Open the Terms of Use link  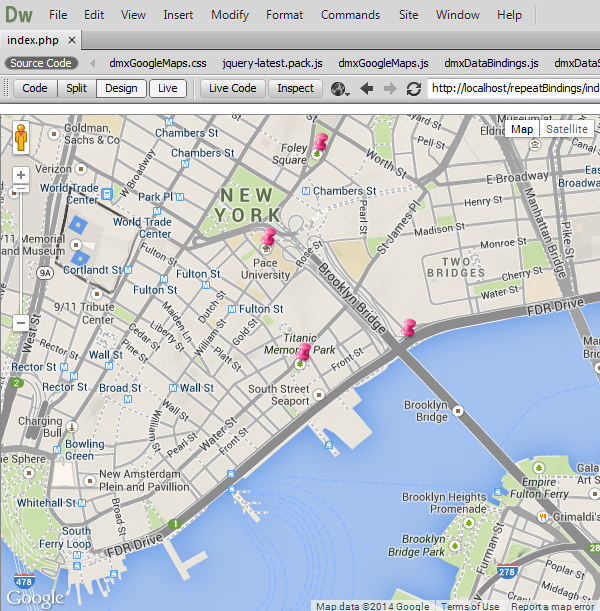470,606
